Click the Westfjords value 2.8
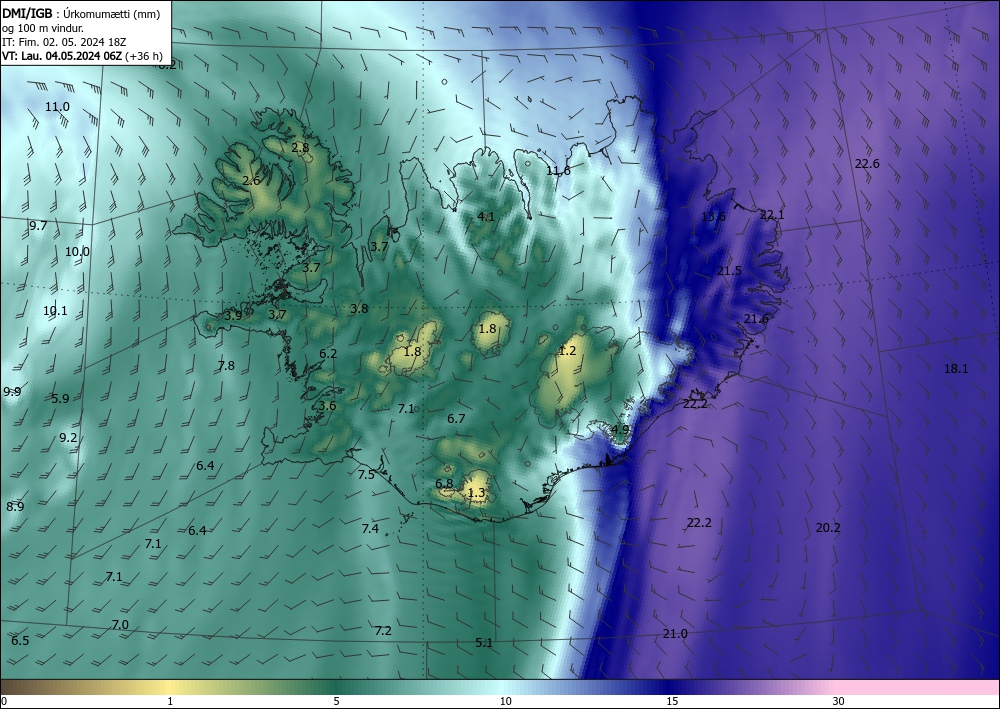The width and height of the screenshot is (1000, 709). (300, 147)
